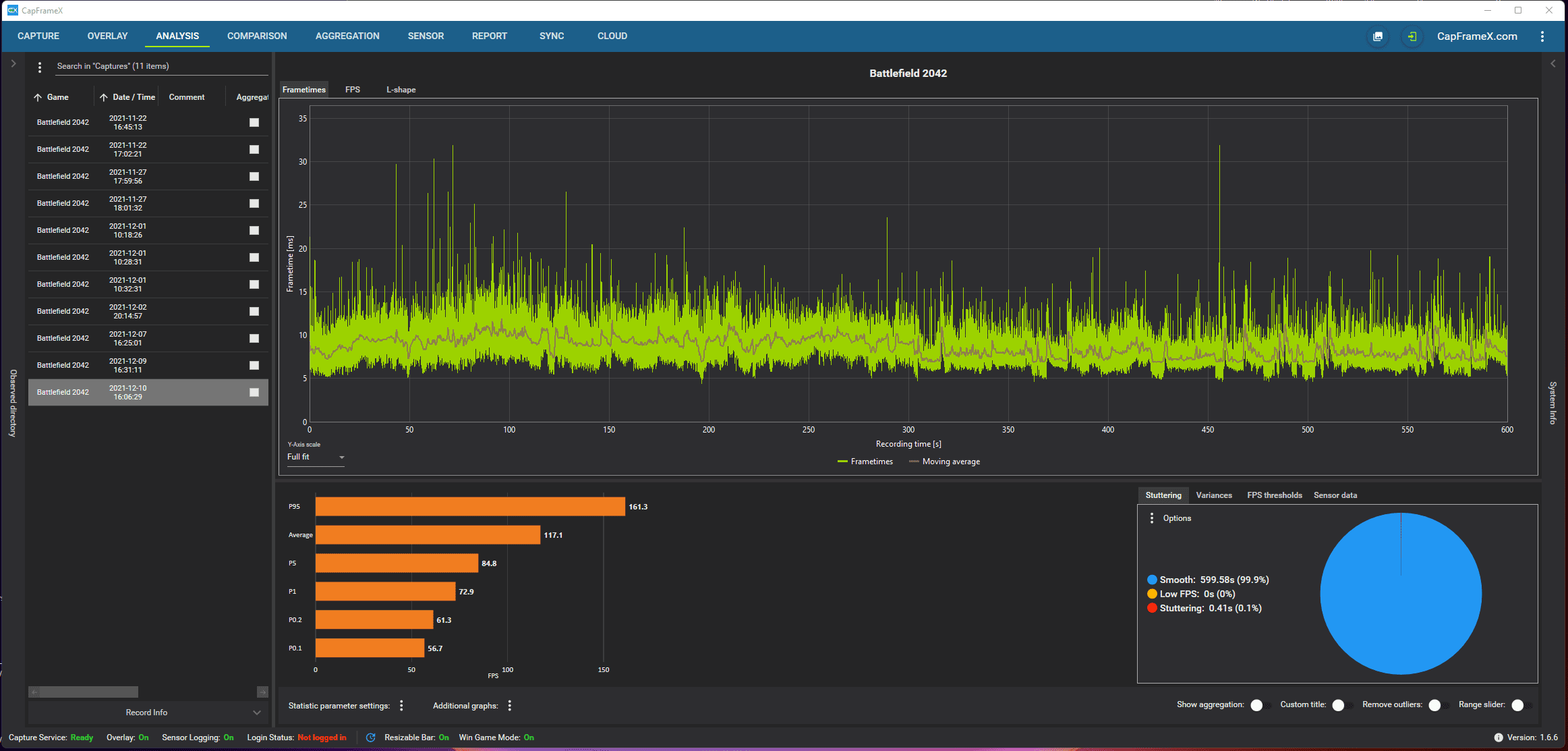Sort captures by Date / Time header
The height and width of the screenshot is (751, 1568).
pos(134,97)
